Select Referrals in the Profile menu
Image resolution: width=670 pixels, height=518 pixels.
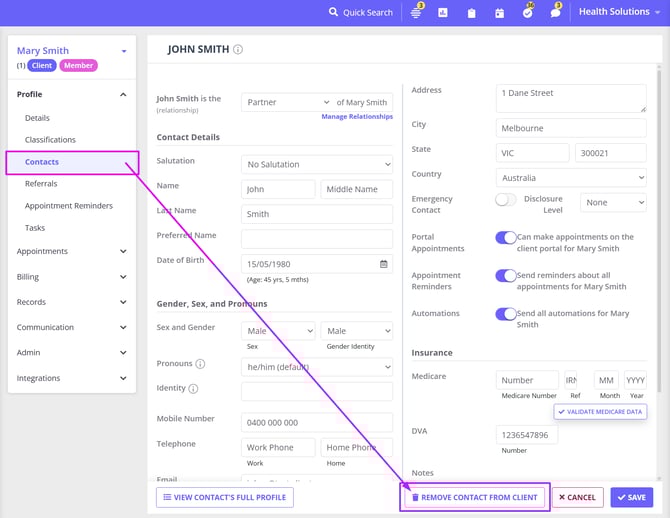[x=41, y=184]
